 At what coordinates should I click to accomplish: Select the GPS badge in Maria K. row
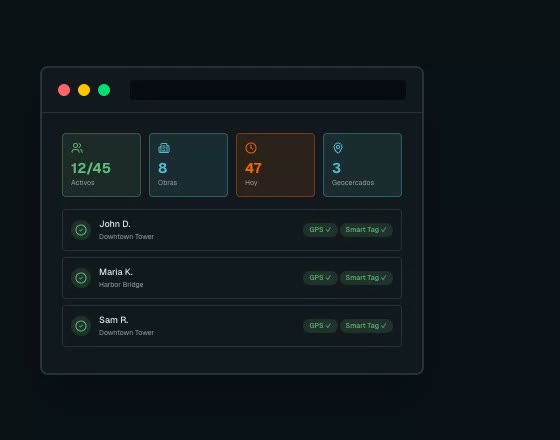click(x=320, y=278)
